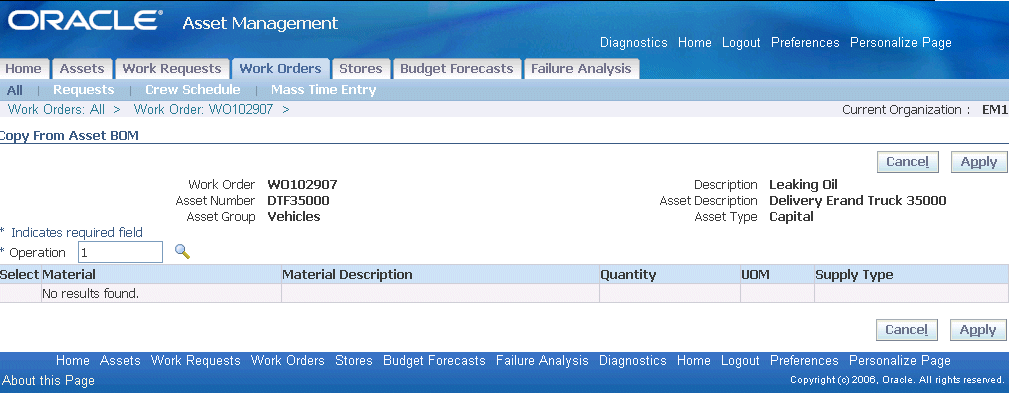Click footer Preferences link
This screenshot has width=1009, height=393.
click(804, 361)
